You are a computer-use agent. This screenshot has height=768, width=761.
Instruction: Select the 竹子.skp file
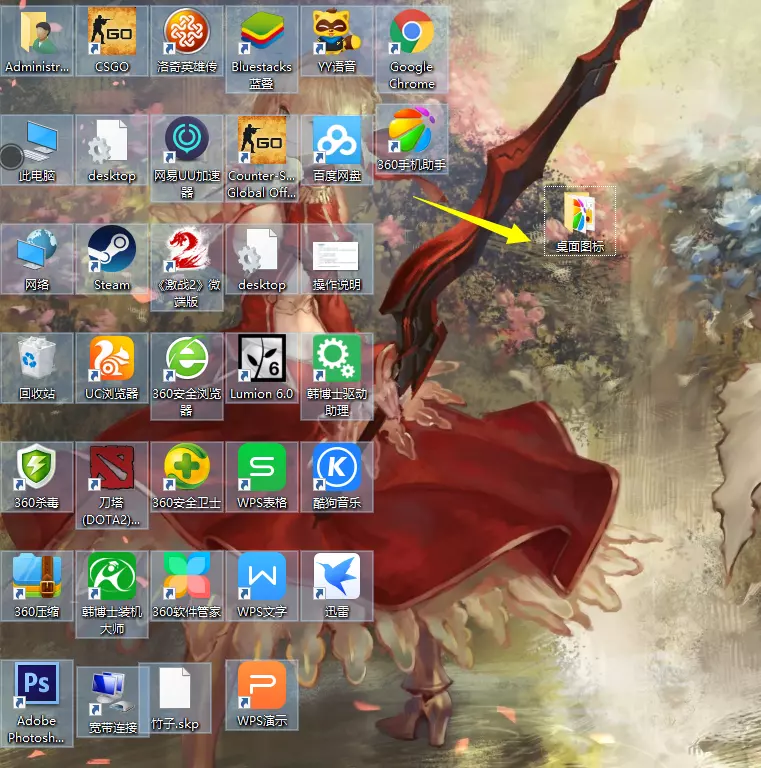click(175, 698)
